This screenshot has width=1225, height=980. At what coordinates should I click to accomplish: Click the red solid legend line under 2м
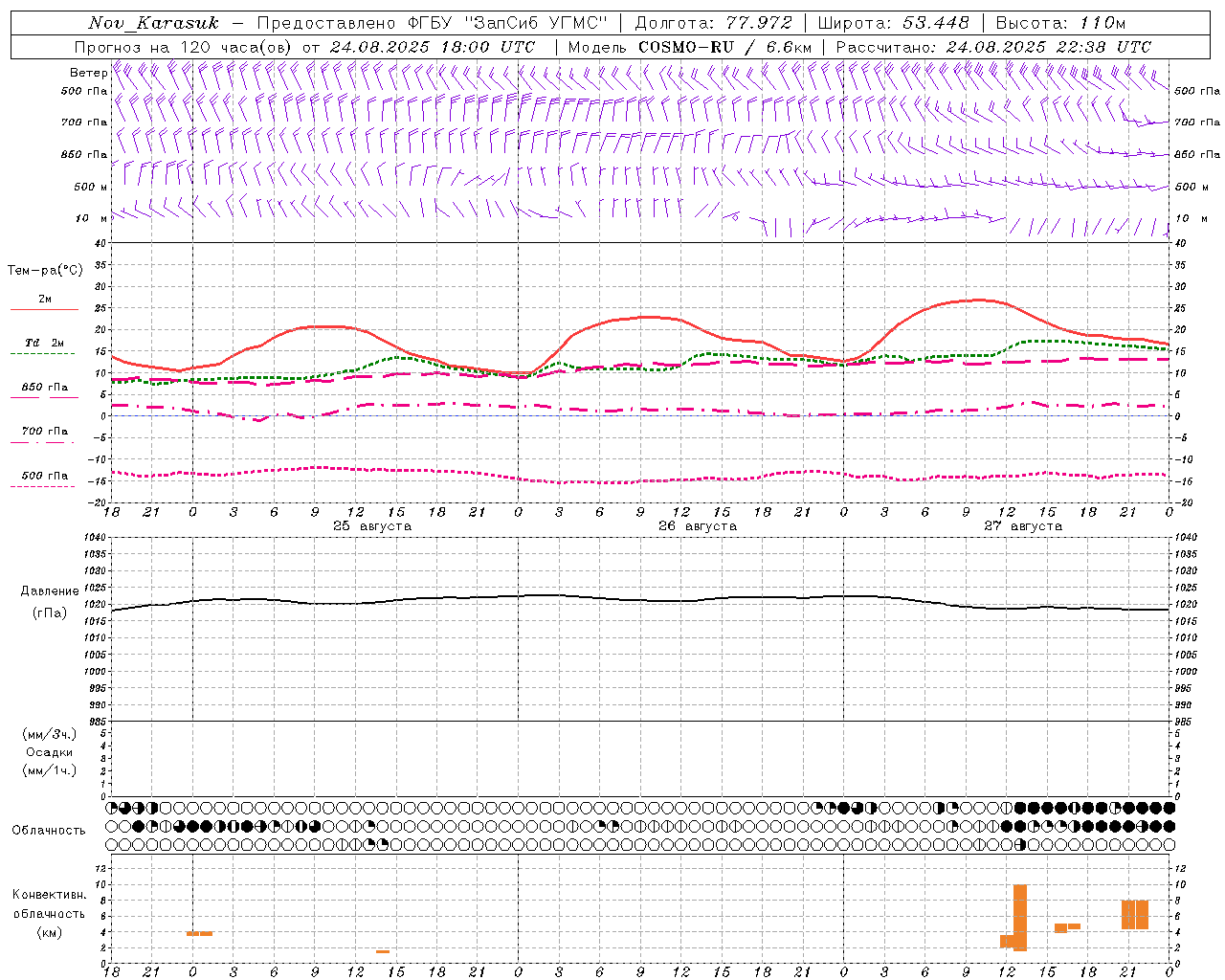tap(44, 309)
